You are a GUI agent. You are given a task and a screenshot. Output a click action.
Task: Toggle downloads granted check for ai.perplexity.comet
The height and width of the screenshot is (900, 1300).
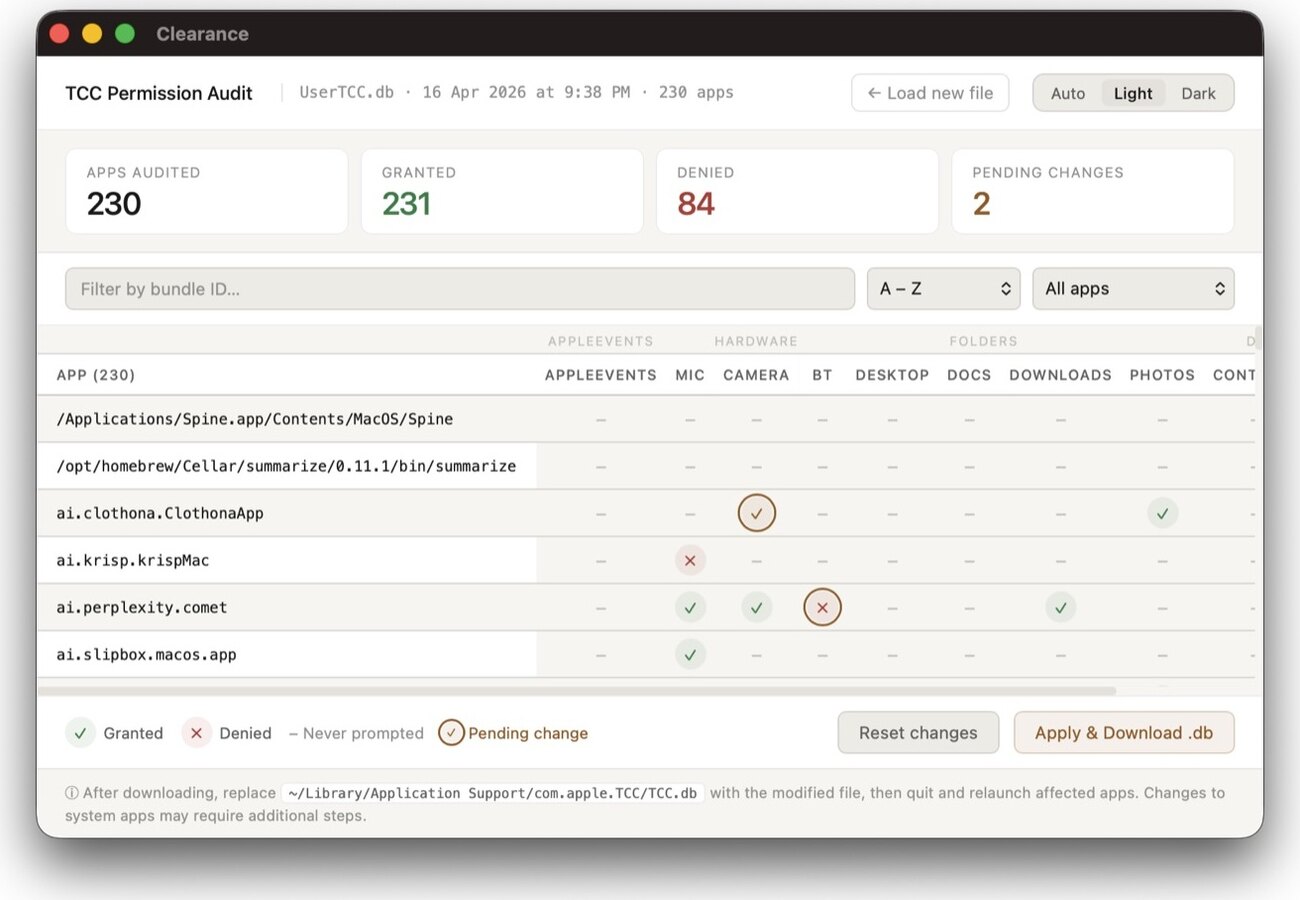pos(1061,607)
